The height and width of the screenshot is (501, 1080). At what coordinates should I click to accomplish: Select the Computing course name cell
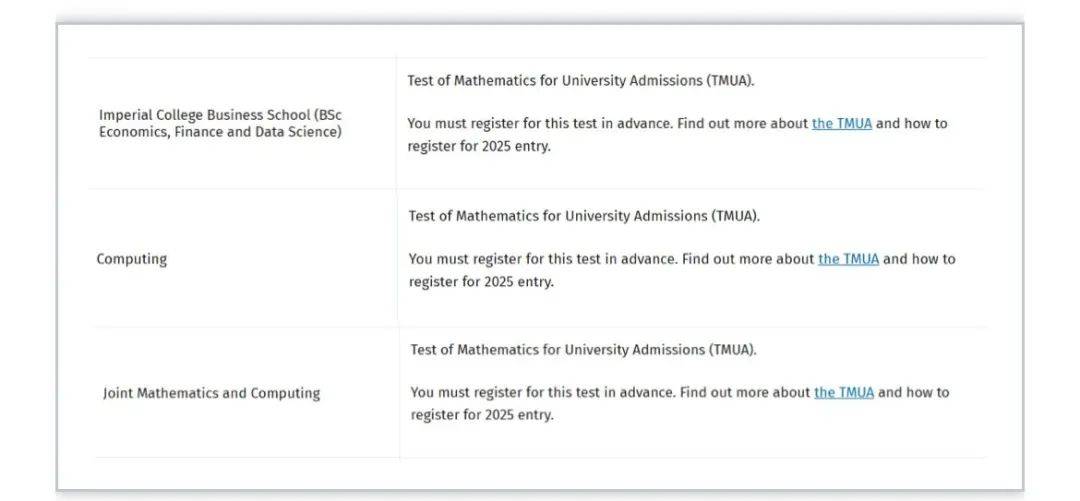(132, 259)
